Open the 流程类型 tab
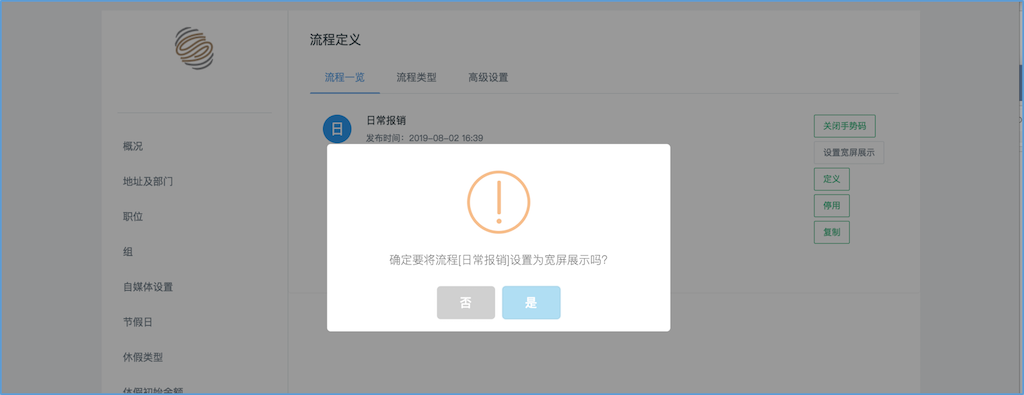The image size is (1024, 395). (416, 78)
